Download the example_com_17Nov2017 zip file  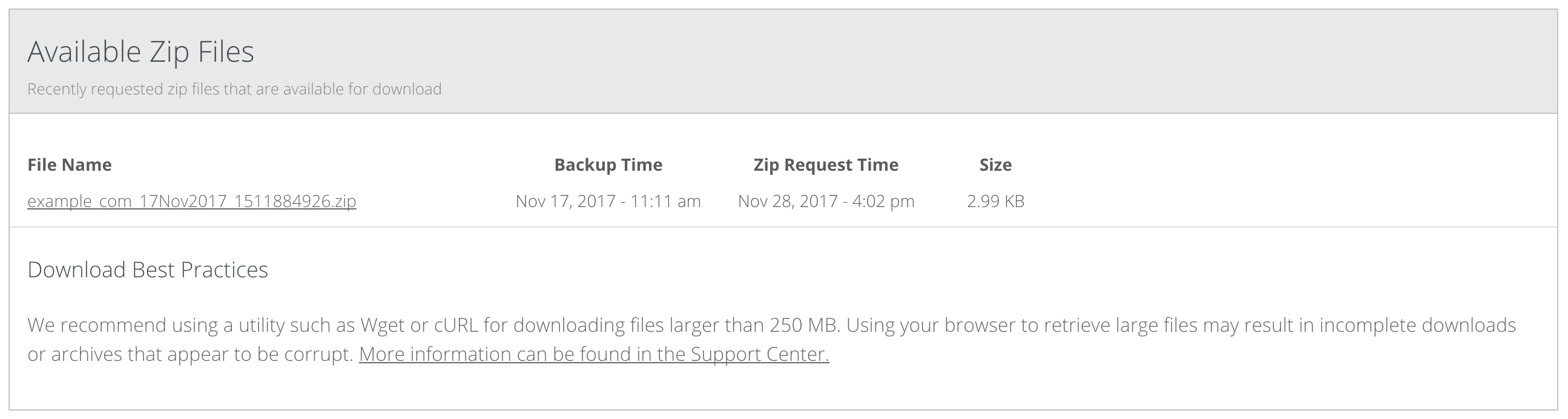click(191, 201)
